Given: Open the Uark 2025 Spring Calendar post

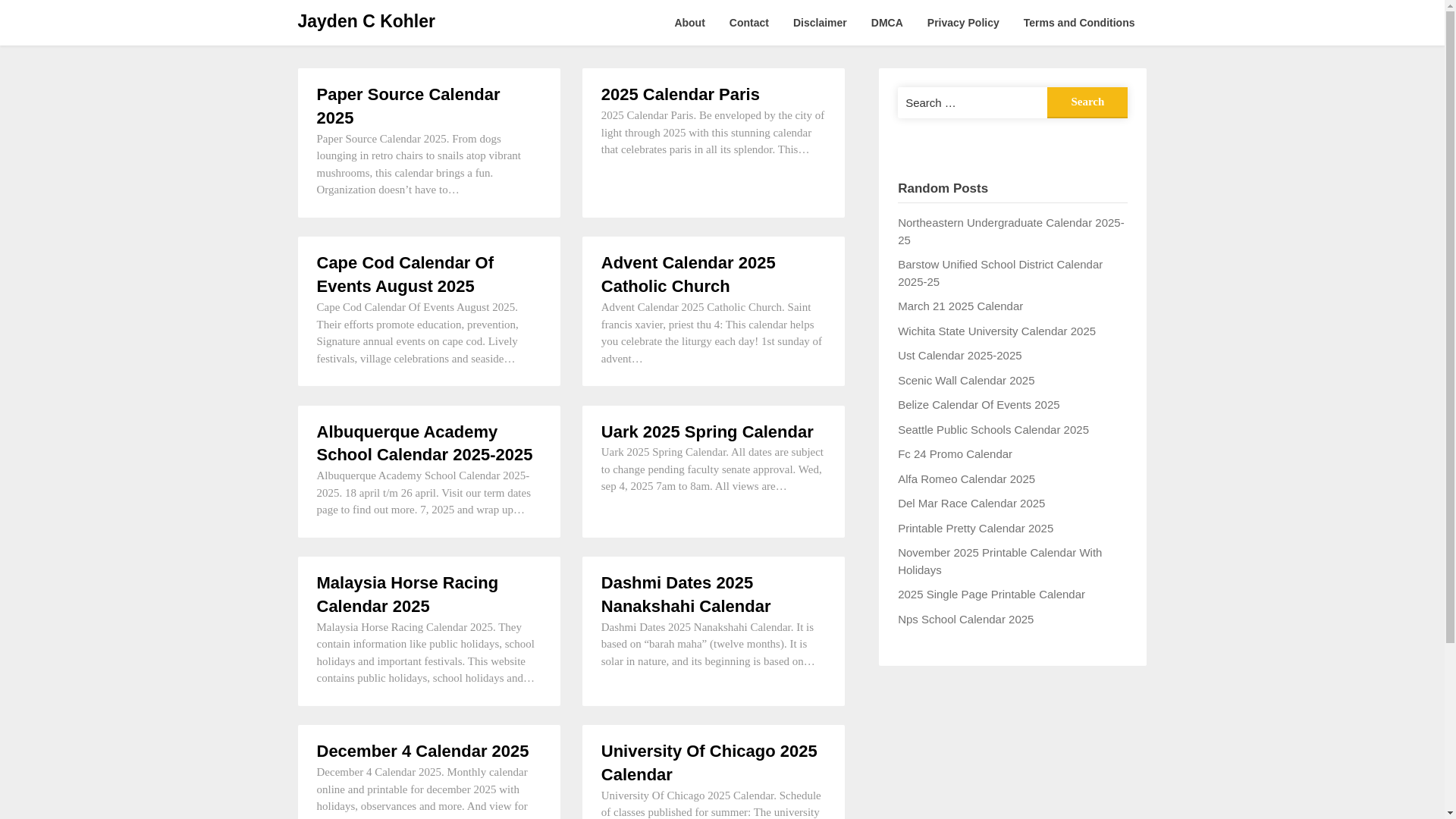Looking at the screenshot, I should coord(707,432).
